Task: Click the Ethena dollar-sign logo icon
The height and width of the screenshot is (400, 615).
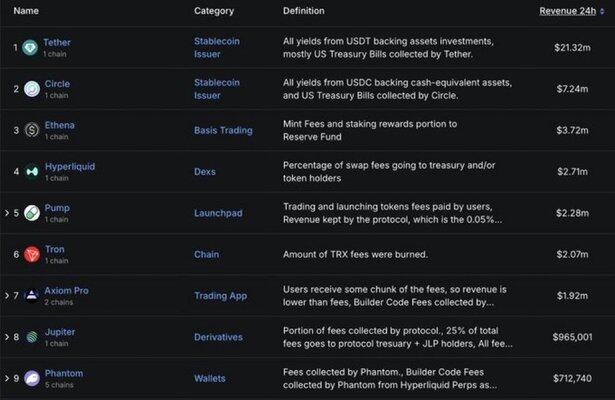Action: click(32, 130)
